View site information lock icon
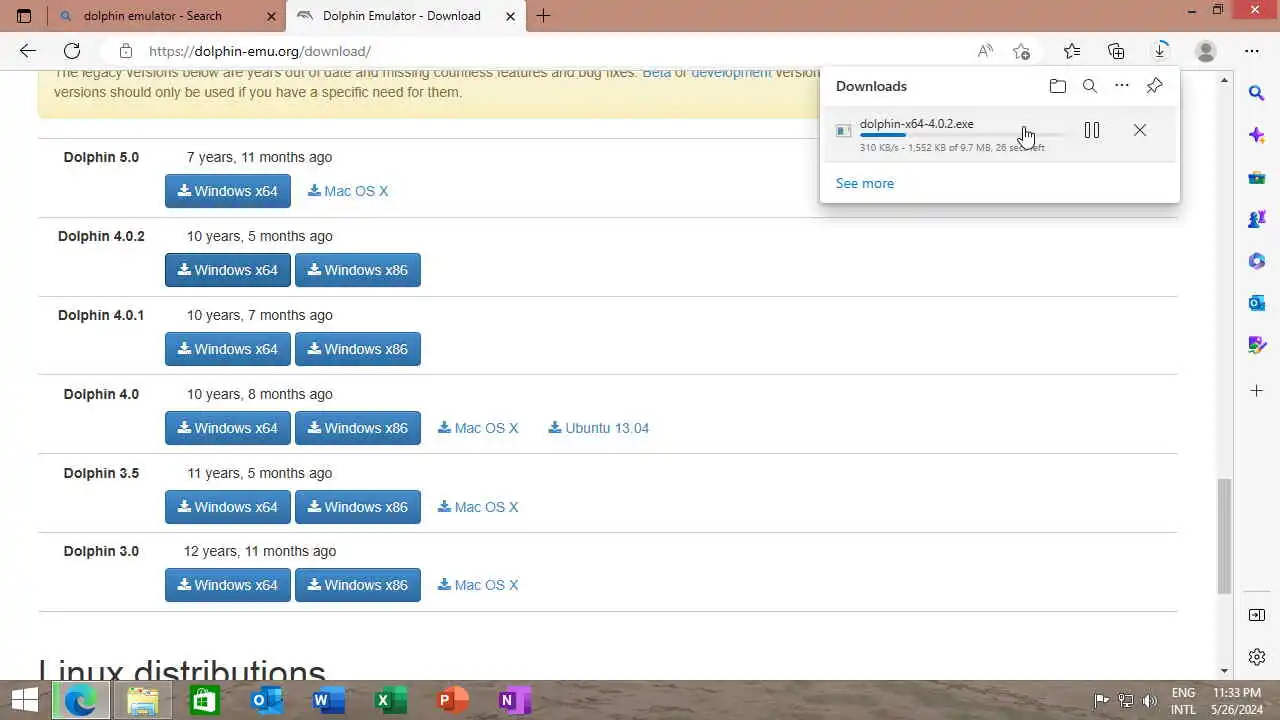Image resolution: width=1280 pixels, height=720 pixels. [x=125, y=51]
